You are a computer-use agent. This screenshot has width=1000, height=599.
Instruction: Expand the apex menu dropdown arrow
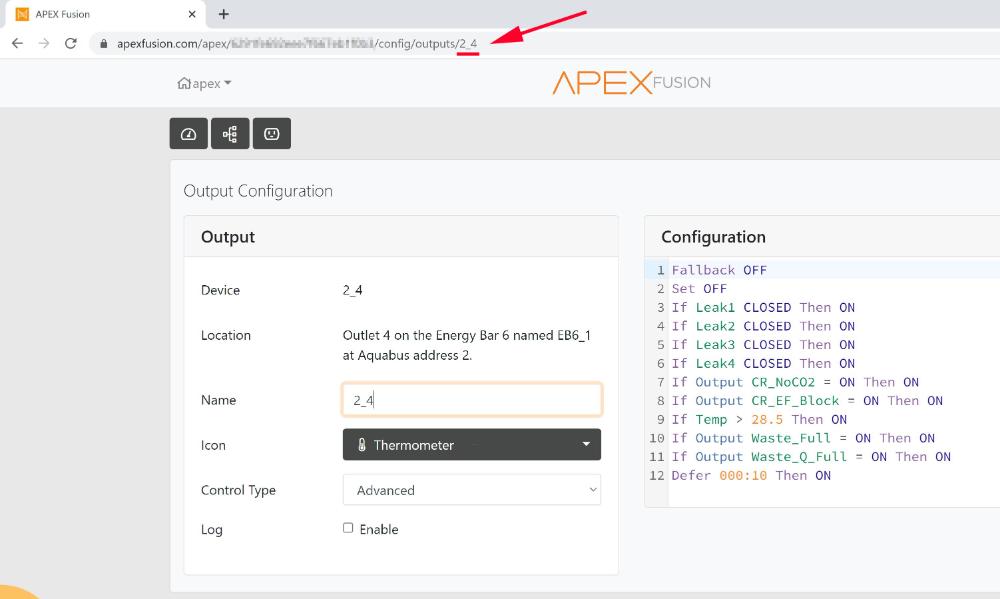[228, 84]
